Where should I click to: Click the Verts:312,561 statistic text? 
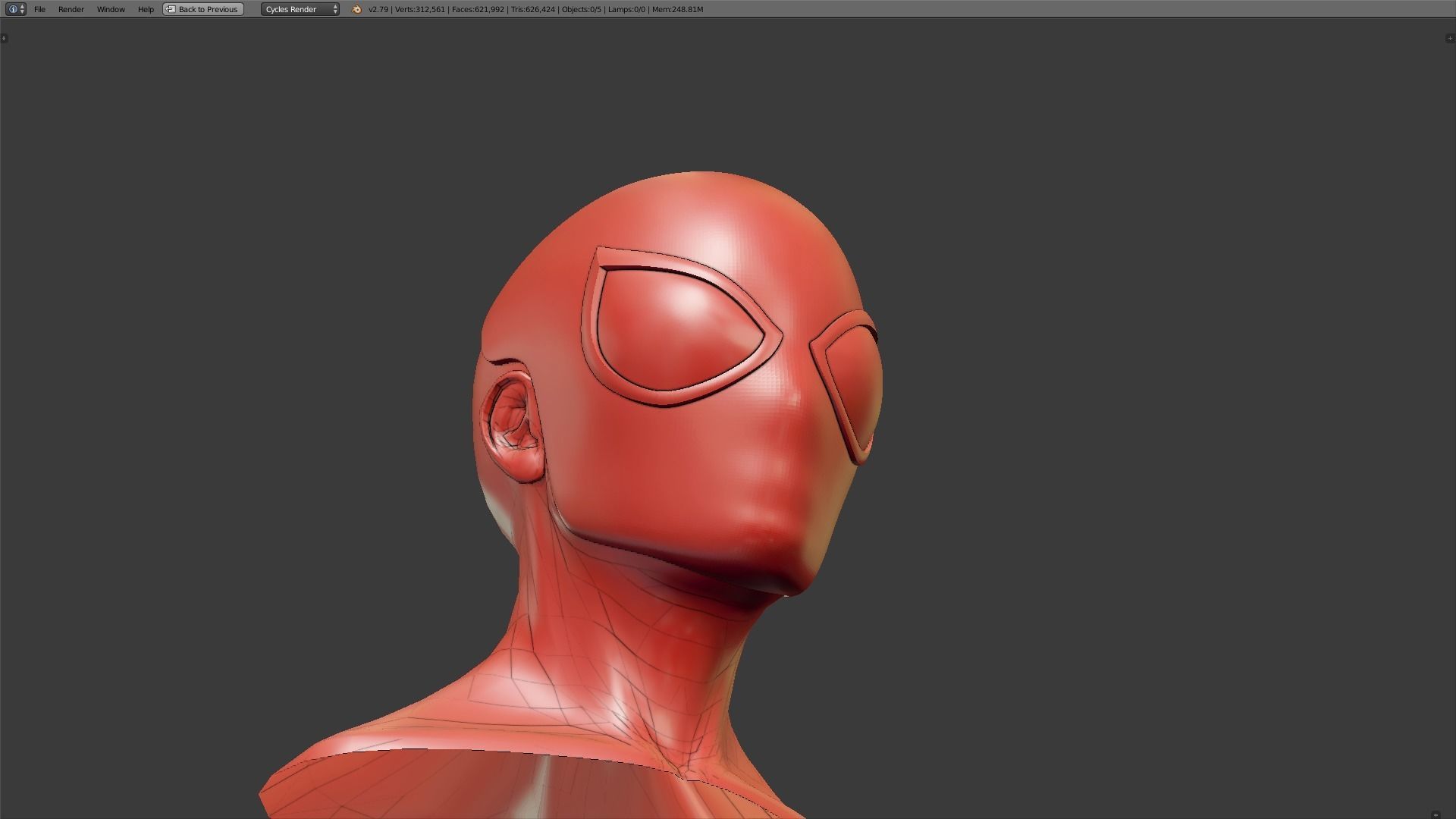point(419,9)
